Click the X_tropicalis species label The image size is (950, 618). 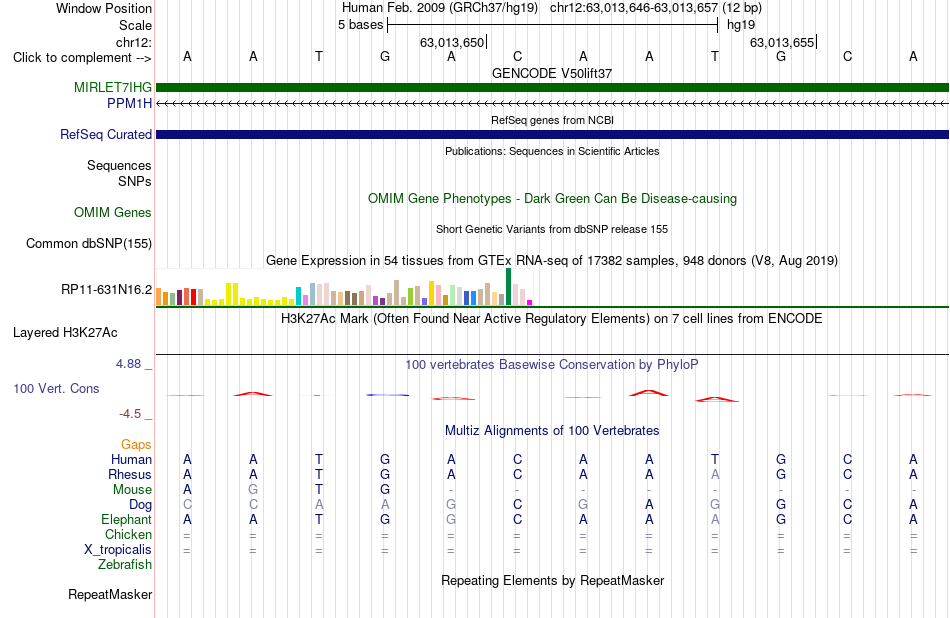(x=118, y=550)
